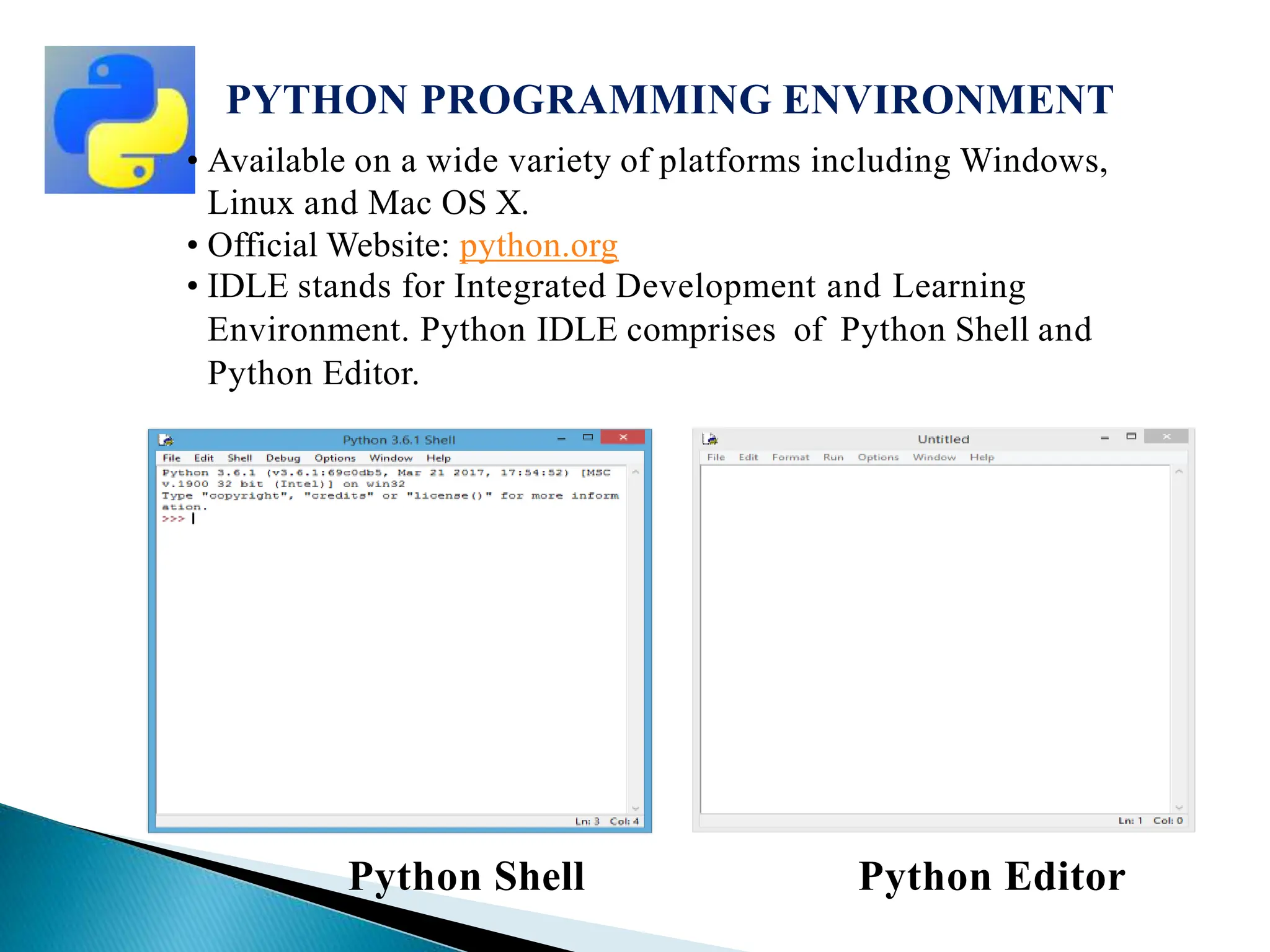Click the Python logo image
The width and height of the screenshot is (1270, 952).
120,120
